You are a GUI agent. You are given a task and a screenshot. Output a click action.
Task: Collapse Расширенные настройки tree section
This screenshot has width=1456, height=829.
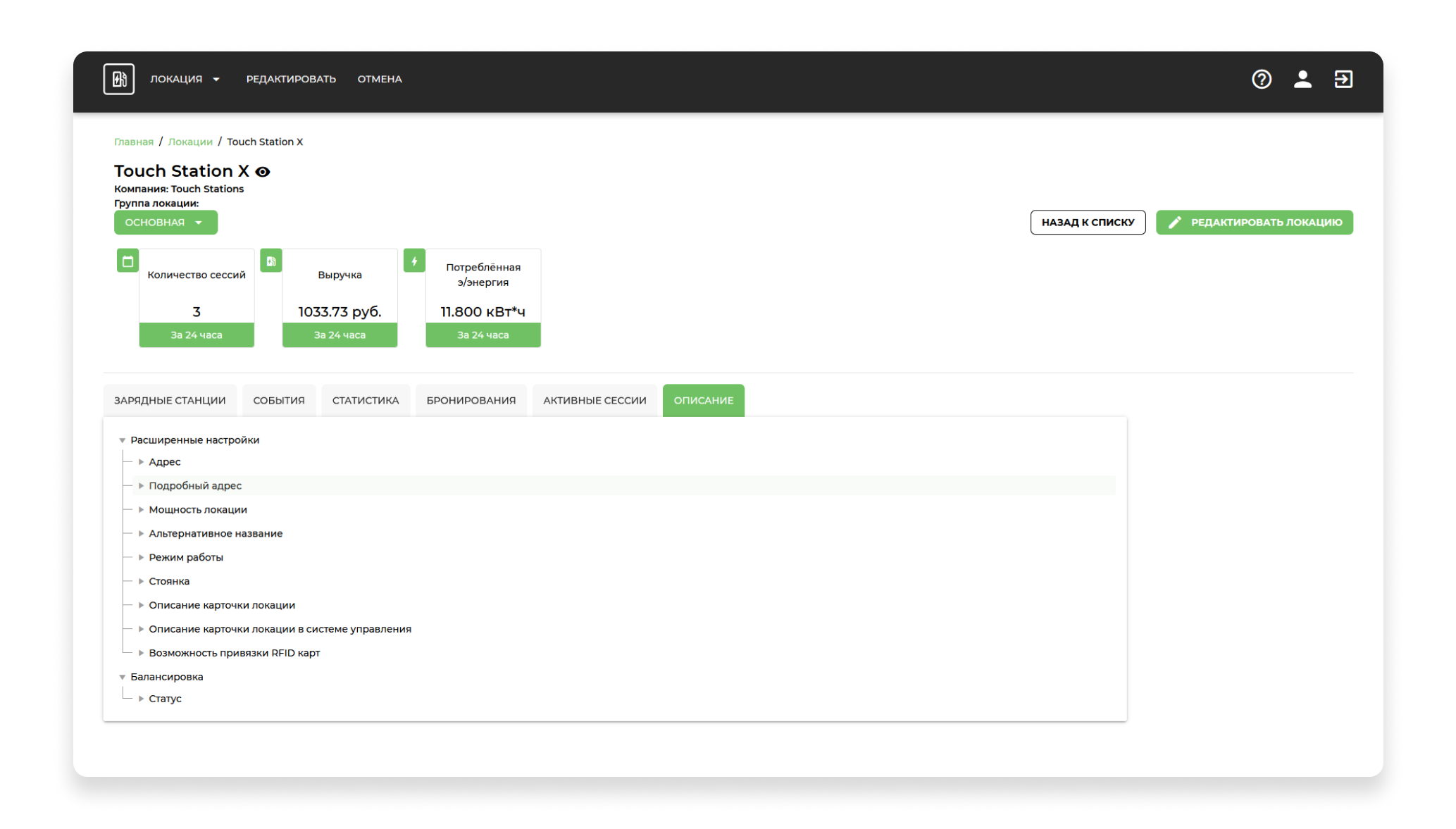pos(123,440)
